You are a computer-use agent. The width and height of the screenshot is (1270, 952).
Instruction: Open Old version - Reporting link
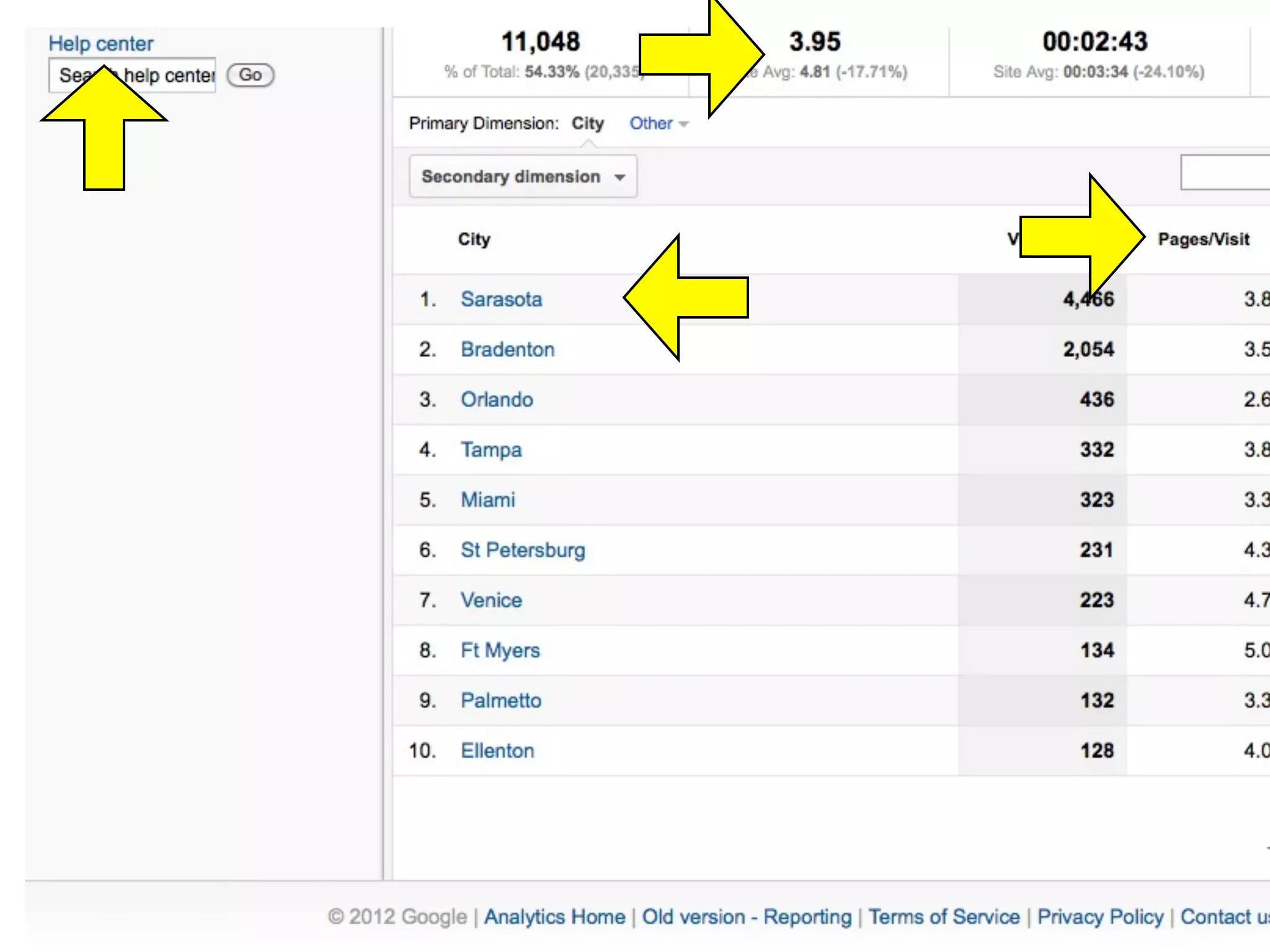coord(747,917)
